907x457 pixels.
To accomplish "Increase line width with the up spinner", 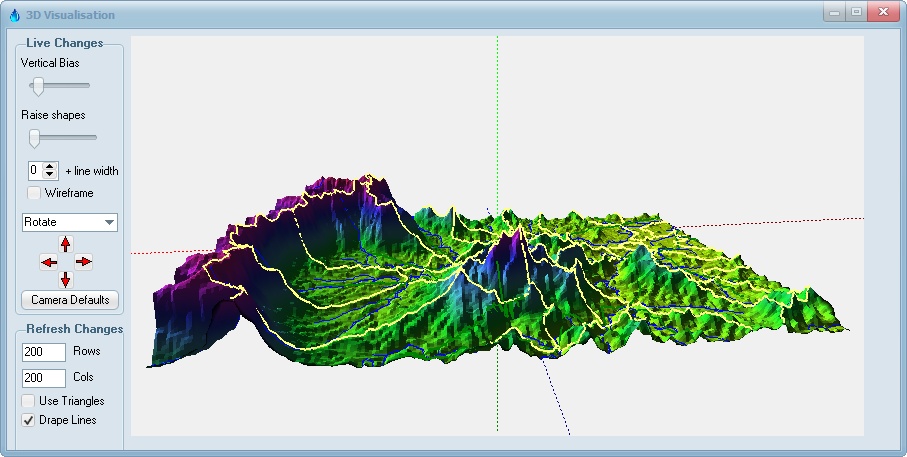I will click(50, 167).
